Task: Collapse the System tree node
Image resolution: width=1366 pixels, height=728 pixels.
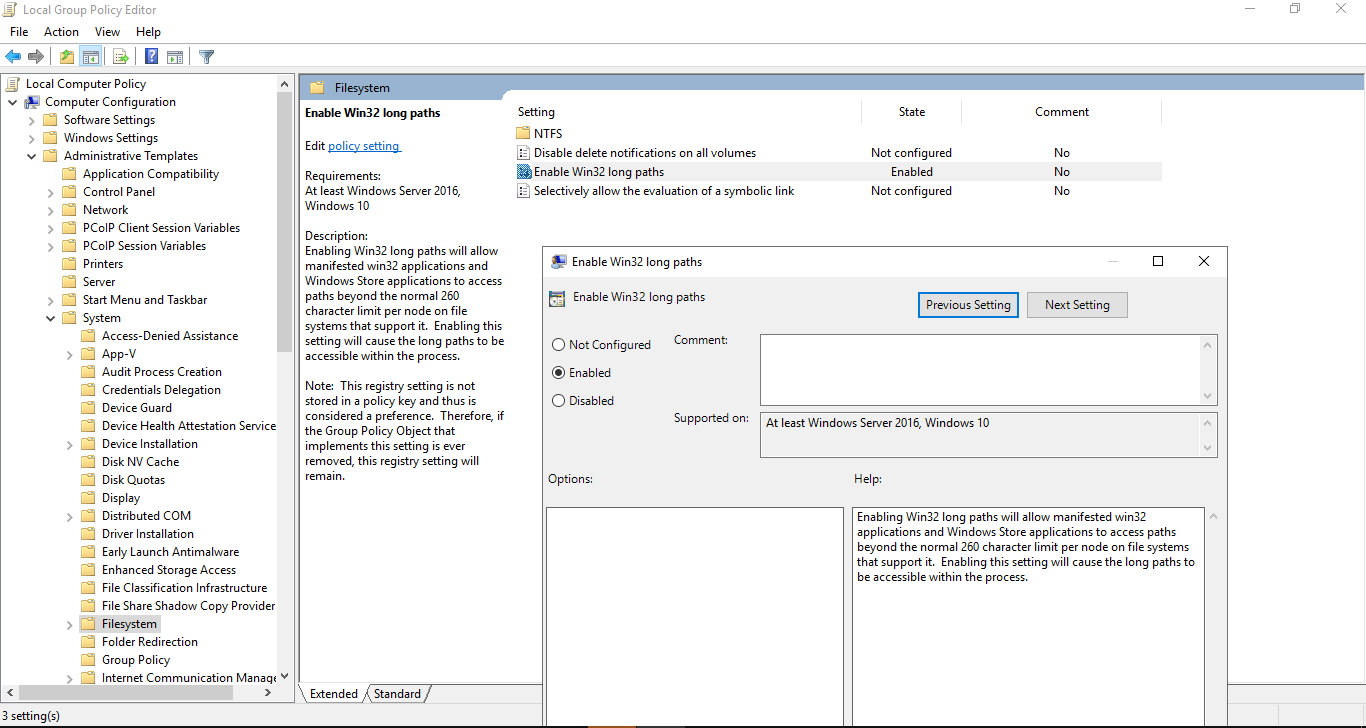Action: click(x=48, y=317)
